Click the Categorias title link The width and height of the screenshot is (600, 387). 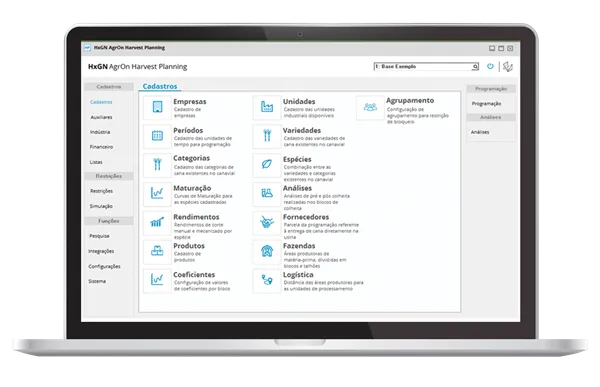(191, 158)
